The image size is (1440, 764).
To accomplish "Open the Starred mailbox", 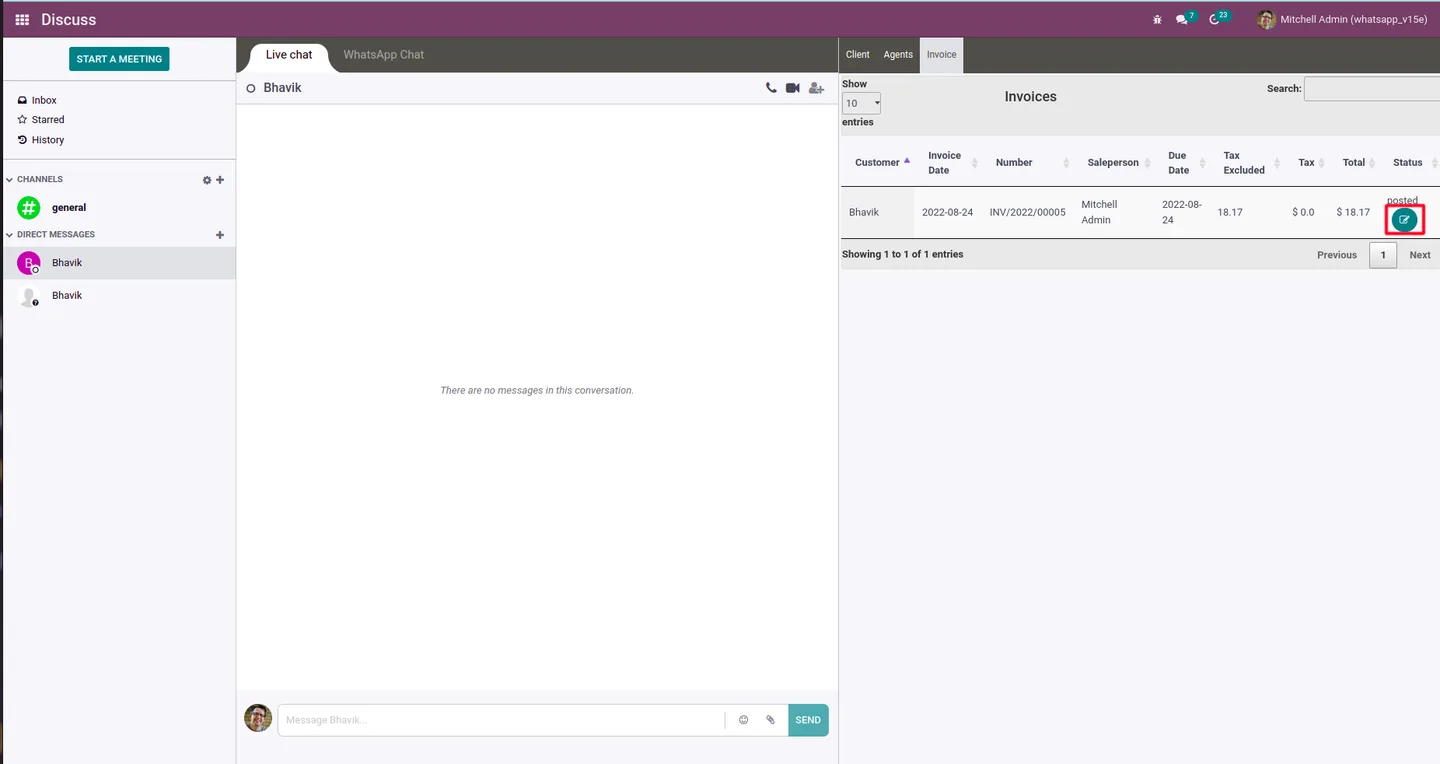I will coord(47,119).
